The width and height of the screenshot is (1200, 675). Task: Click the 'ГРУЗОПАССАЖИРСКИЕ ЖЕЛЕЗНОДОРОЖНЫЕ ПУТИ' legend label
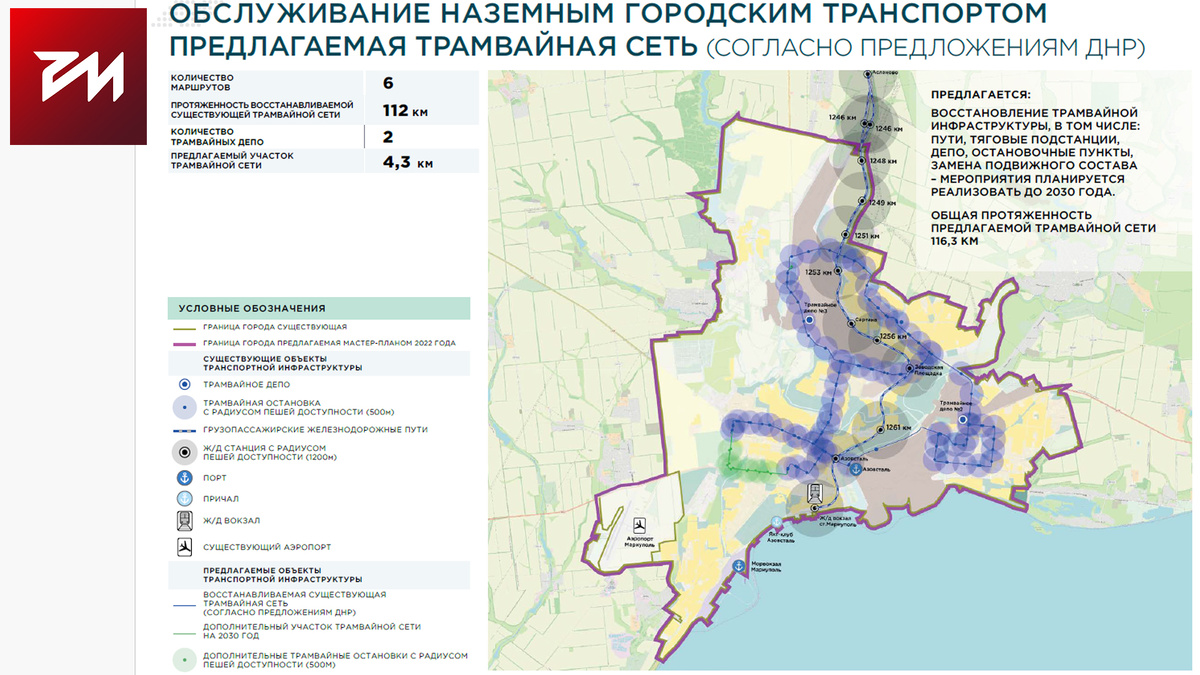click(x=315, y=429)
